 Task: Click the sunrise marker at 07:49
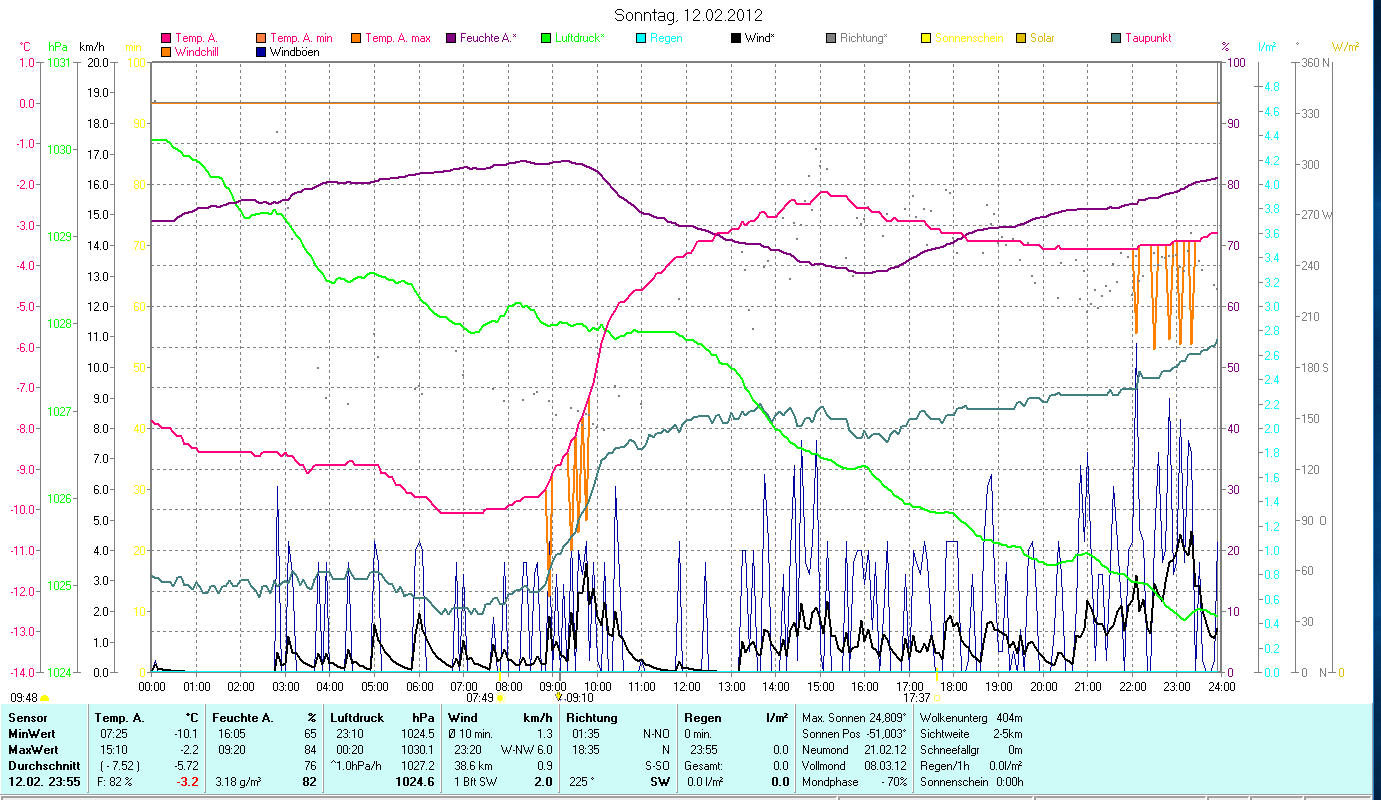click(x=500, y=698)
